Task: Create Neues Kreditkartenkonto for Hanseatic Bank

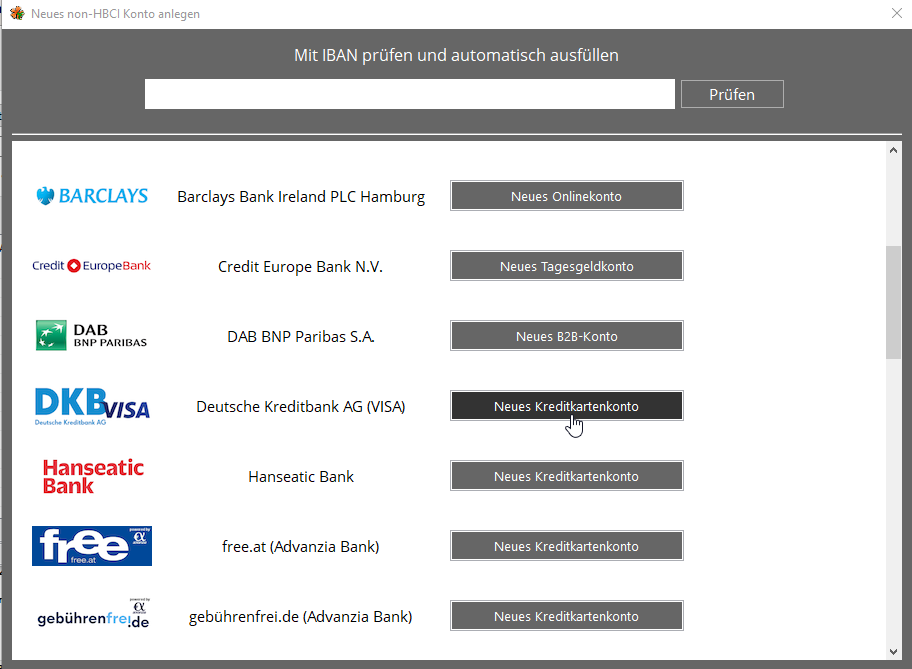Action: [x=567, y=476]
